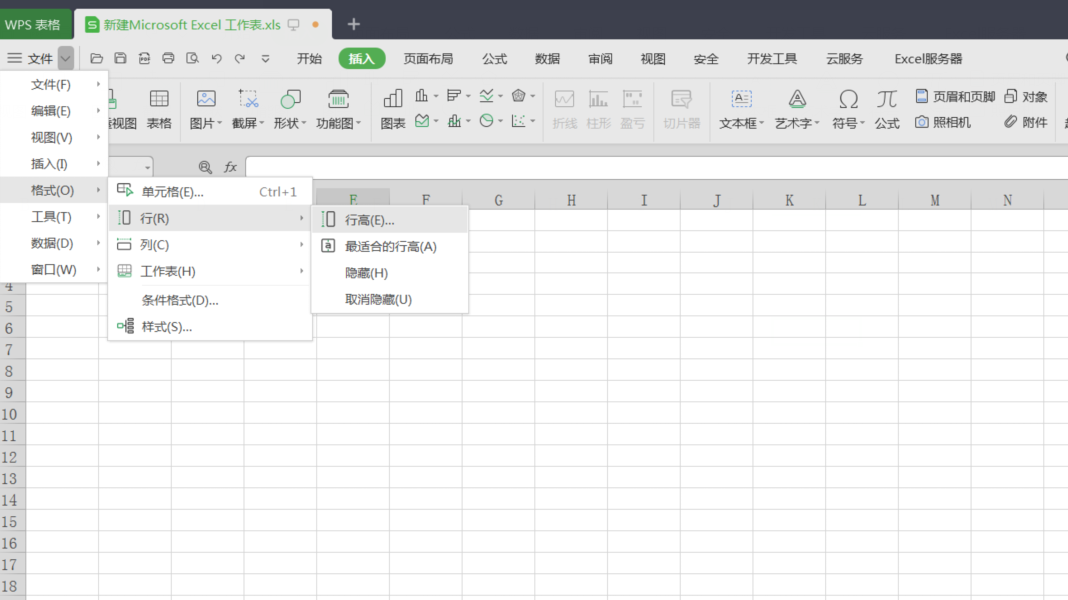Open the name box dropdown arrow
The width and height of the screenshot is (1068, 600).
[147, 168]
